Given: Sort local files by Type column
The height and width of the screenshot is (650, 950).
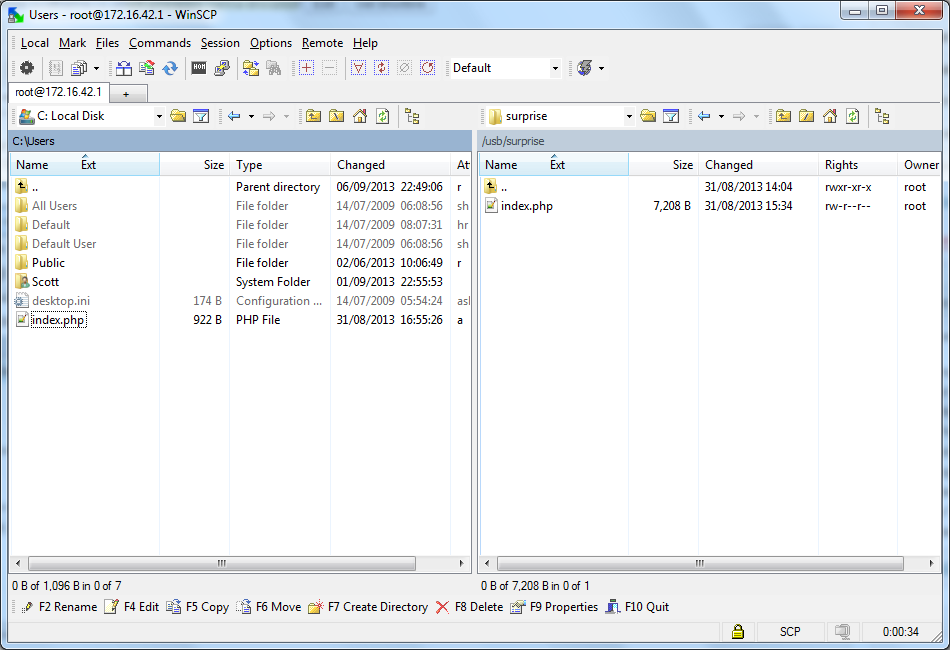Looking at the screenshot, I should pos(280,165).
